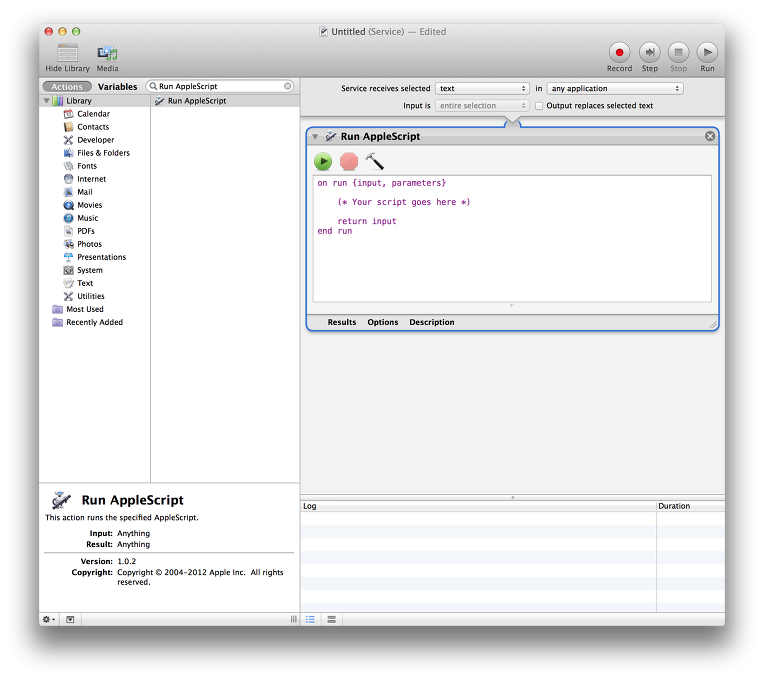Open the gear action menu

click(x=49, y=619)
